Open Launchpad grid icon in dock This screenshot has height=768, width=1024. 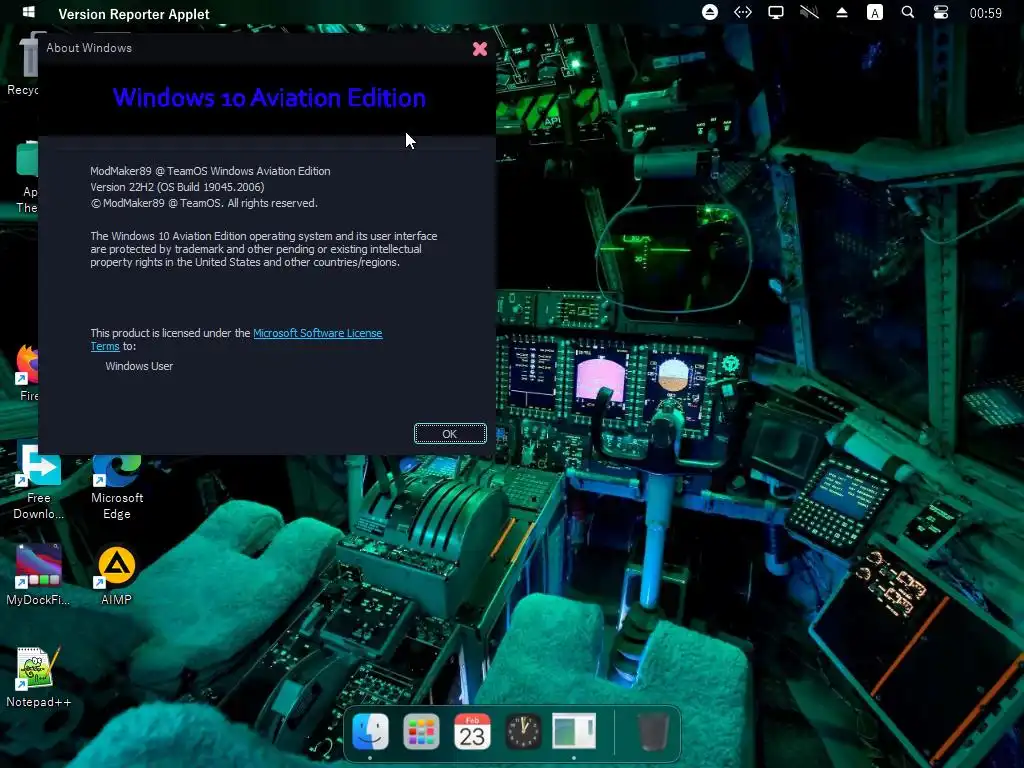[421, 731]
